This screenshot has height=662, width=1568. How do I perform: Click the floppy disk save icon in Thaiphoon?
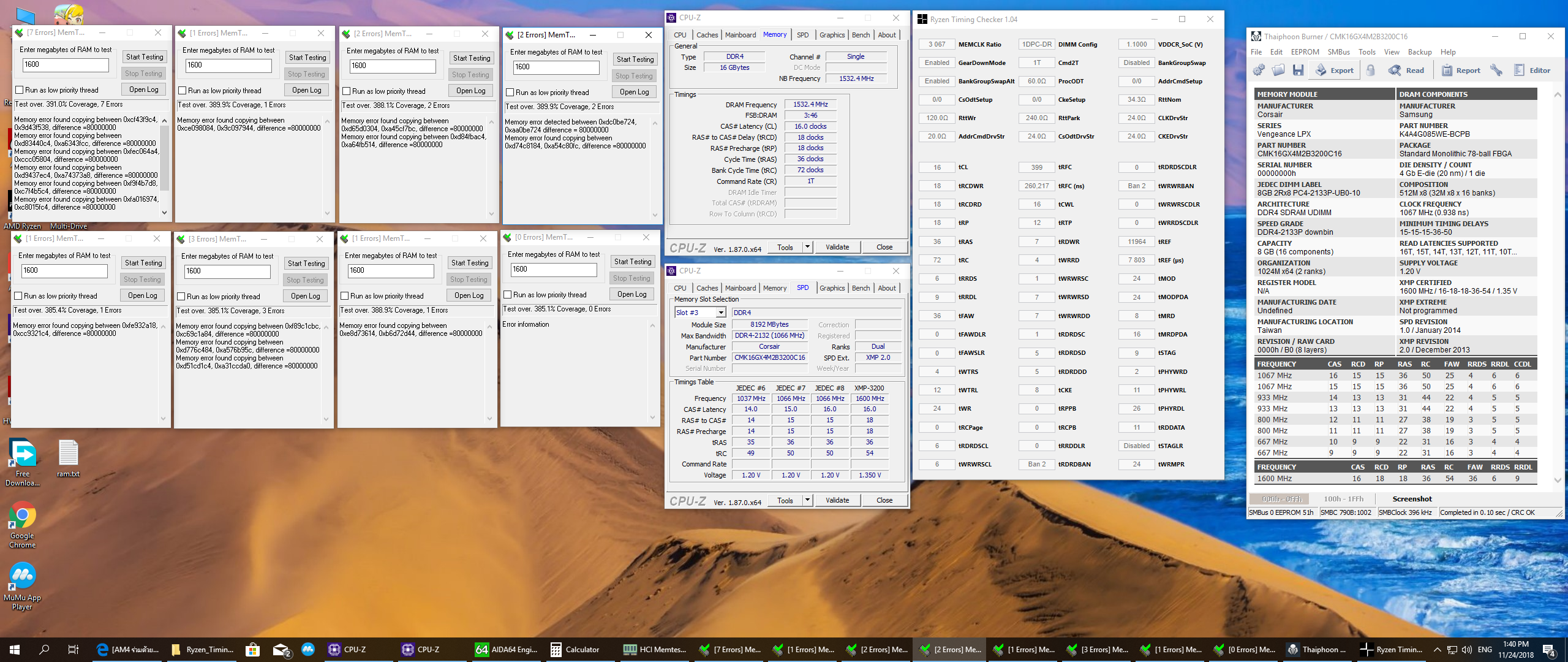pyautogui.click(x=1298, y=70)
